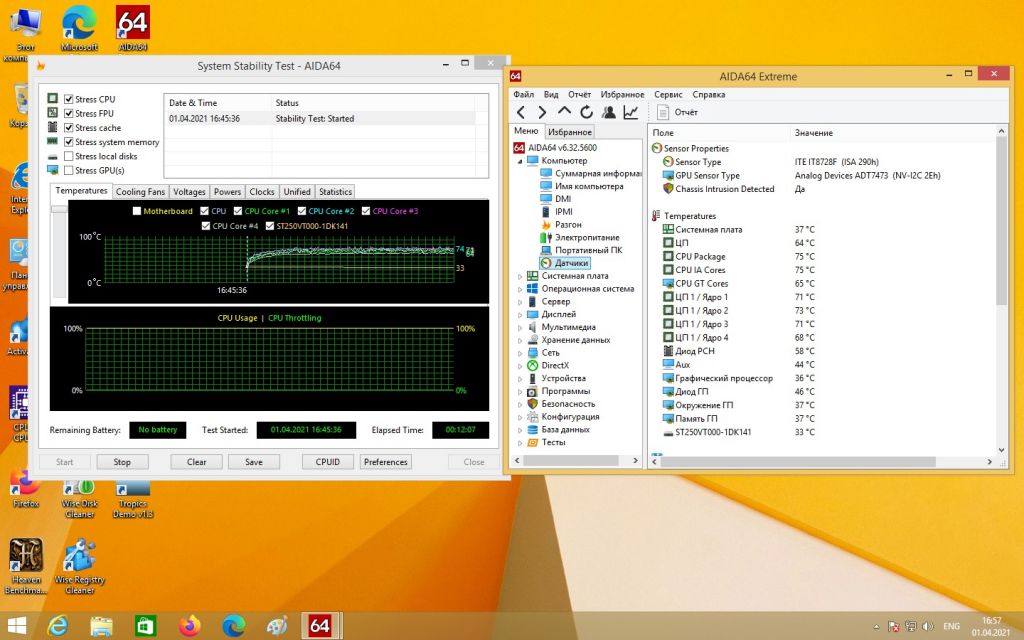Enable Stress local disks checkbox
Screen dimensions: 1024x640
tap(69, 156)
